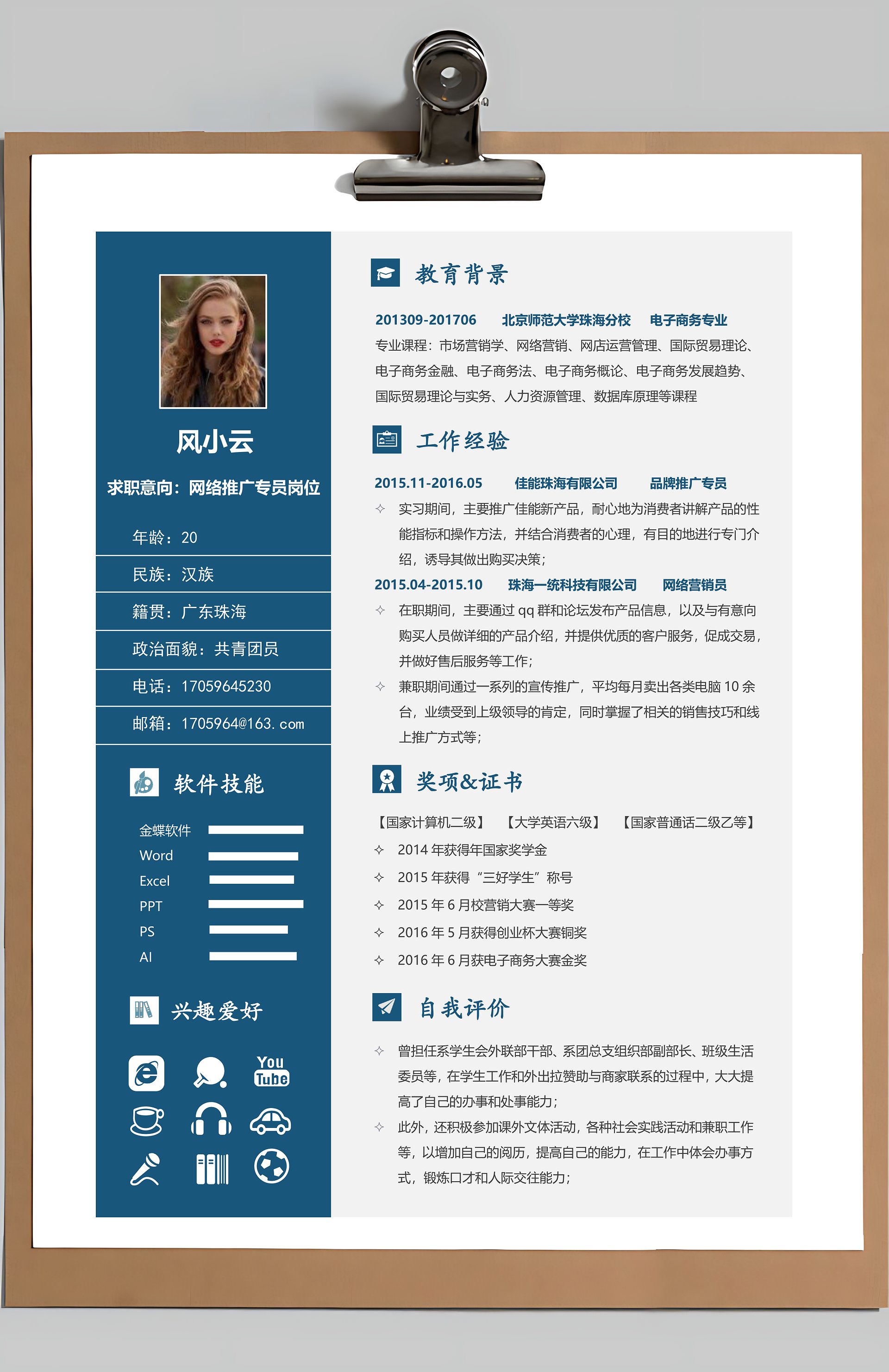Image resolution: width=889 pixels, height=1372 pixels.
Task: Click the profile photo thumbnail
Action: click(213, 341)
